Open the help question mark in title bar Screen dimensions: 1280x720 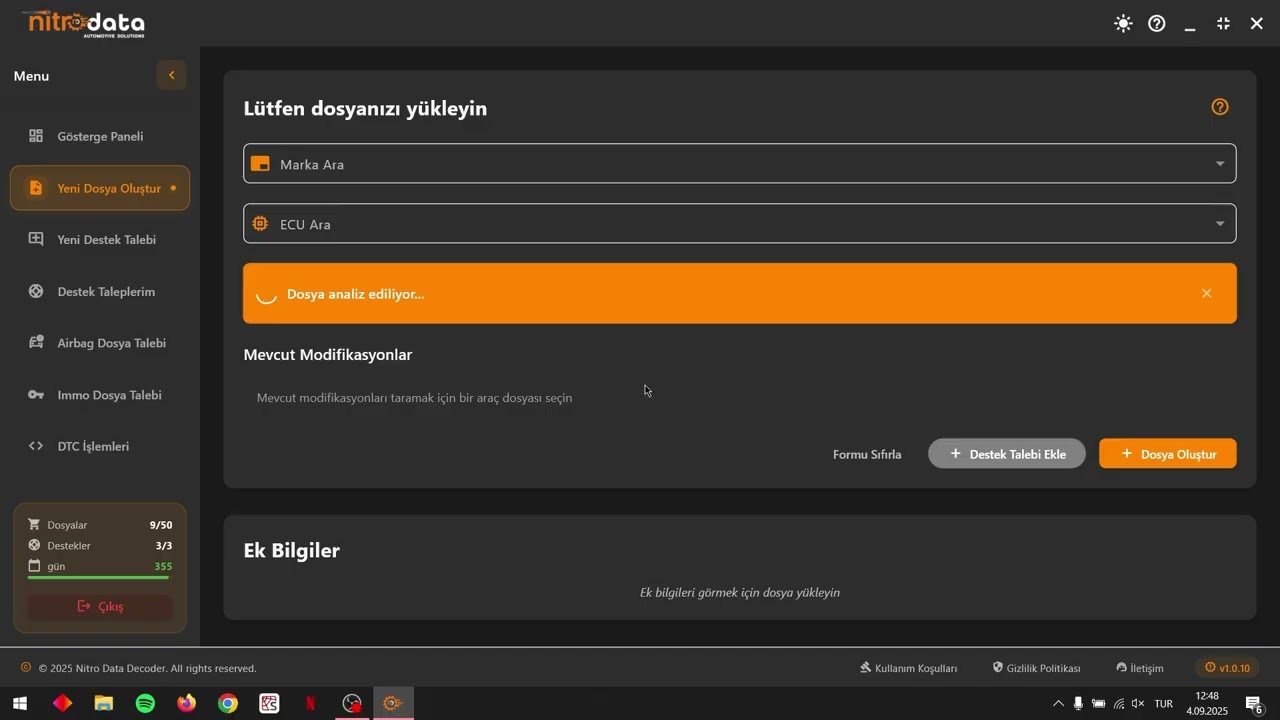1156,23
